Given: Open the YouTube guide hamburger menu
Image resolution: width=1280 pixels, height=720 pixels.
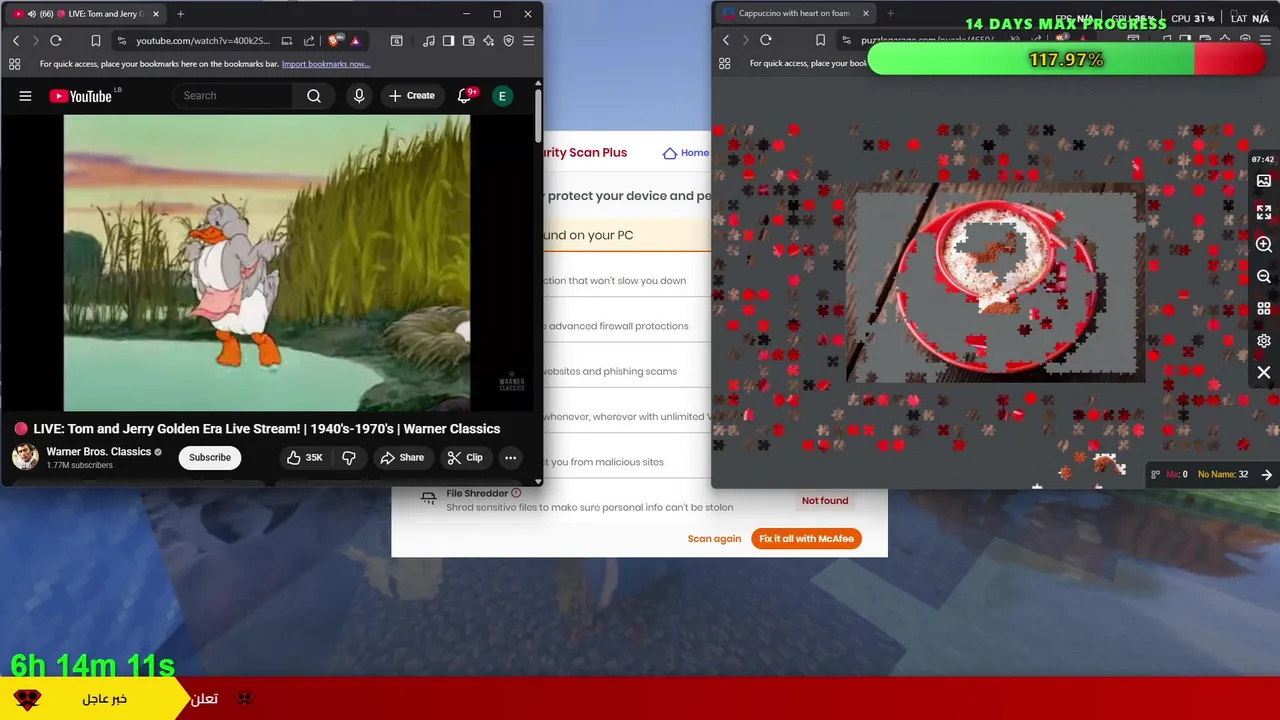Looking at the screenshot, I should click(x=25, y=96).
